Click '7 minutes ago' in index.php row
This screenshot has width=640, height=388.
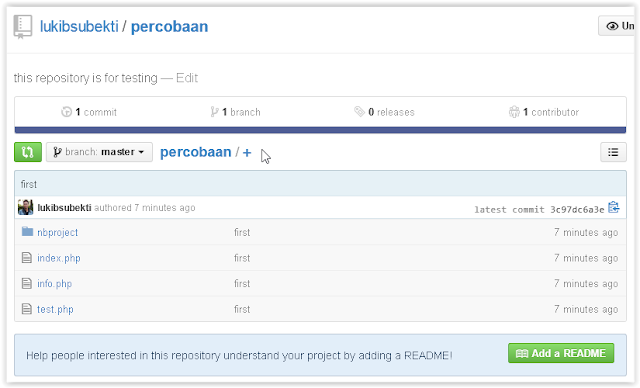586,258
